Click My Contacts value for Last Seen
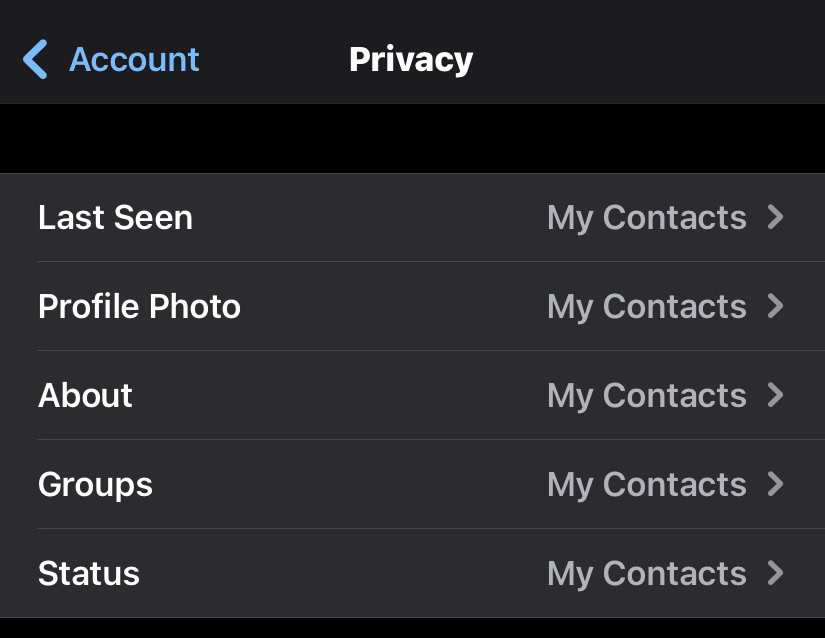The image size is (825, 638). pos(646,218)
